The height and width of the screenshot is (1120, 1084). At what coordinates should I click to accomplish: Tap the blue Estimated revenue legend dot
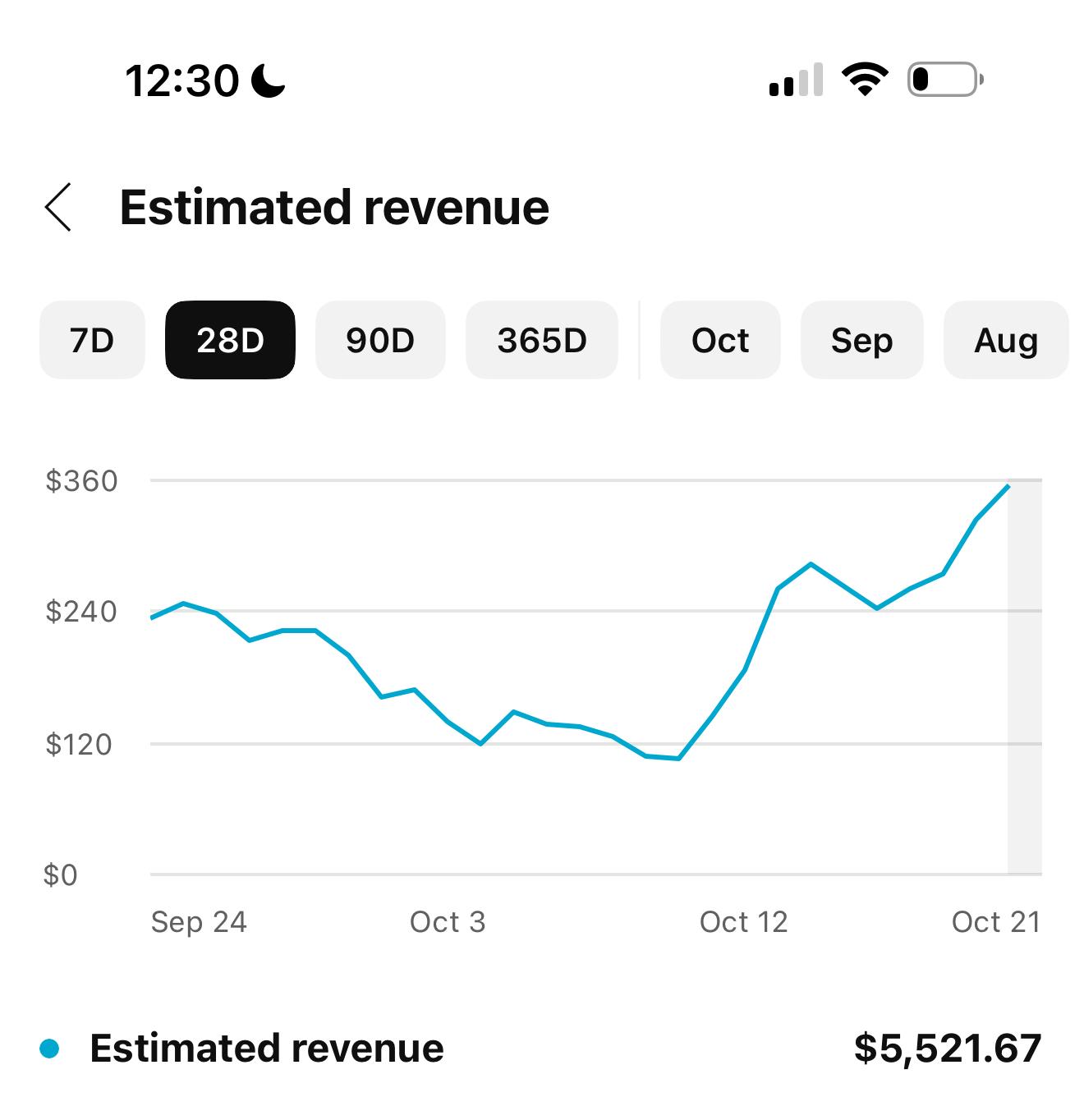point(50,1049)
